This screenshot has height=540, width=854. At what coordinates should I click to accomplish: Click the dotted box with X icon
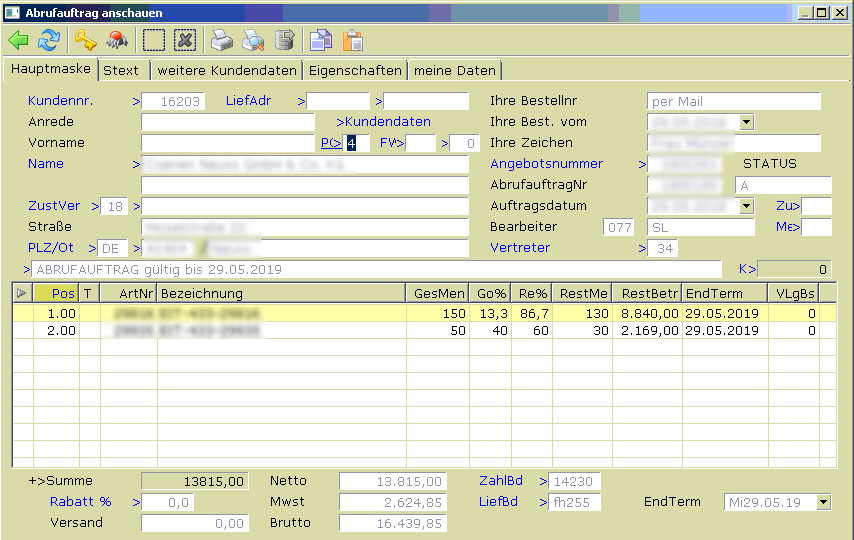coord(184,40)
